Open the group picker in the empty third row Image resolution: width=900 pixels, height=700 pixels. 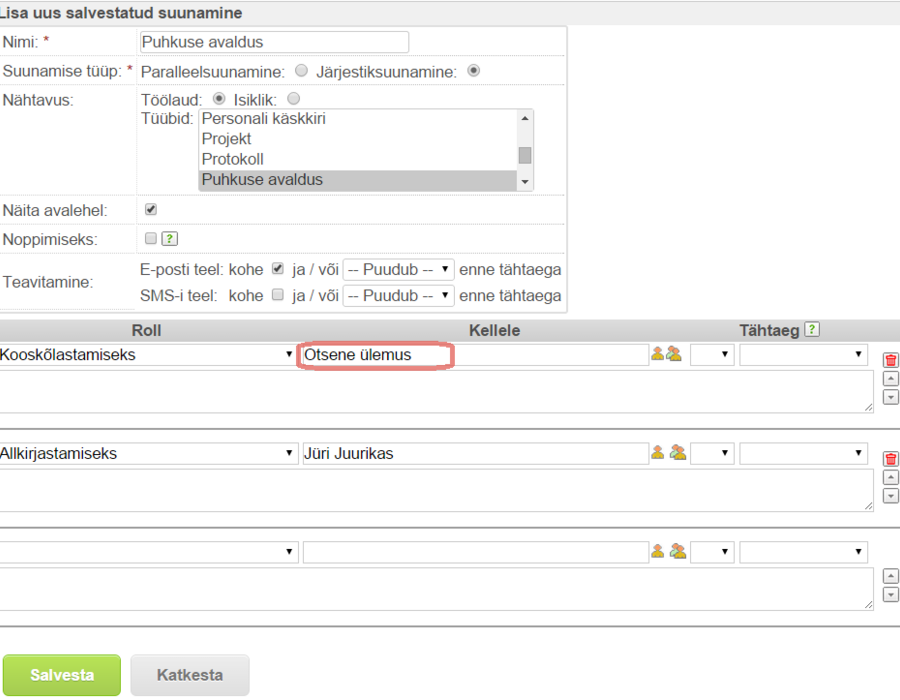678,551
